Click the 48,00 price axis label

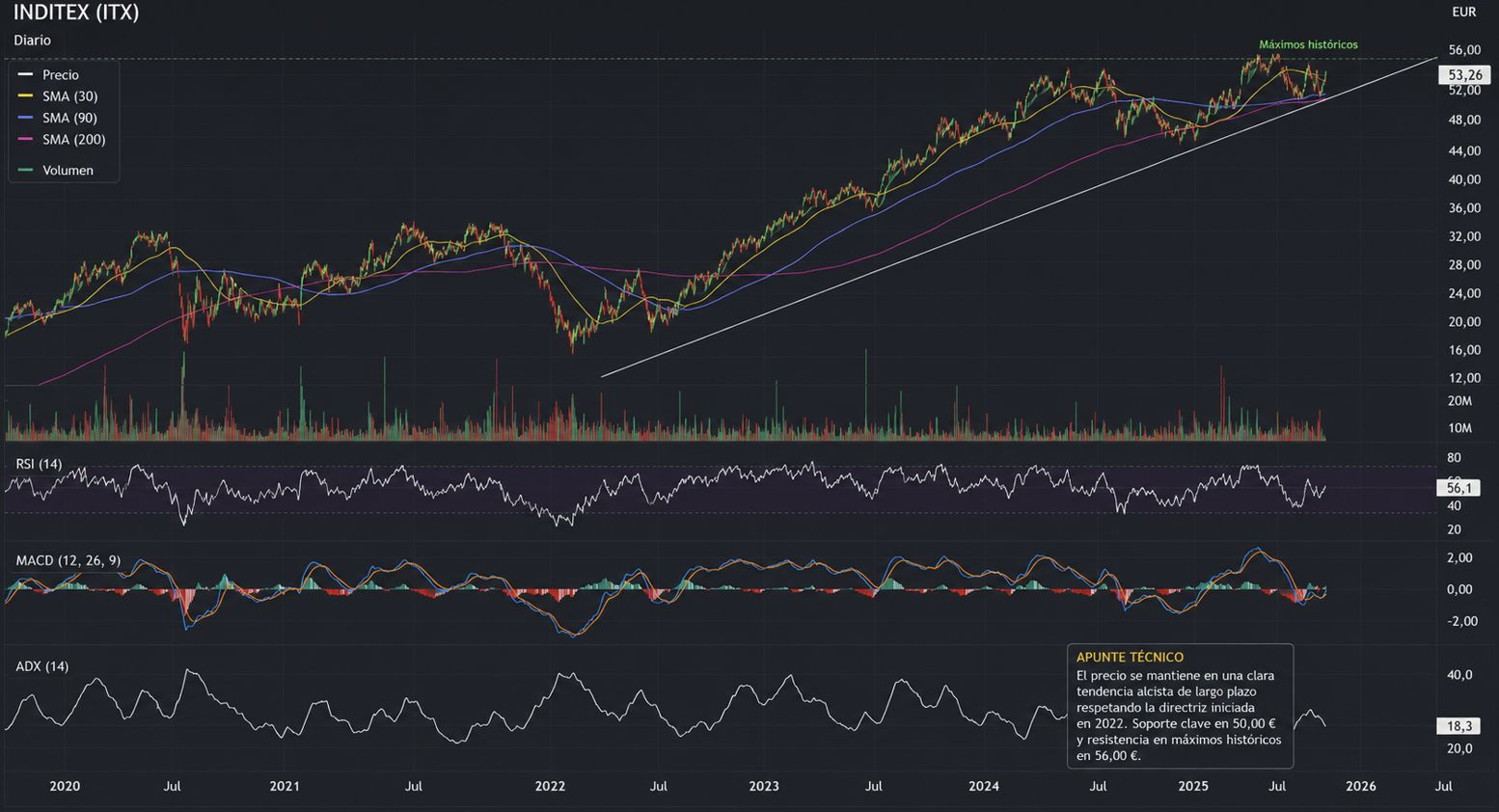coord(1464,121)
